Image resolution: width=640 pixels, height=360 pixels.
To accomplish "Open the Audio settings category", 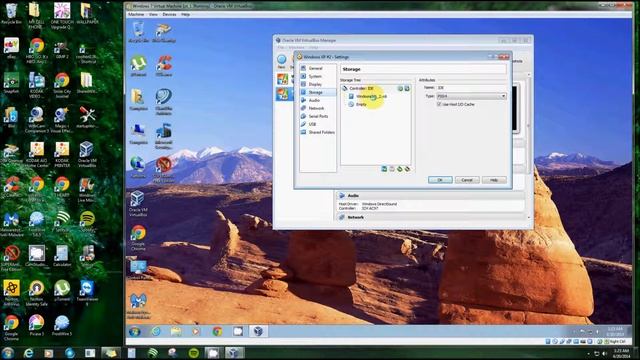I will (314, 100).
